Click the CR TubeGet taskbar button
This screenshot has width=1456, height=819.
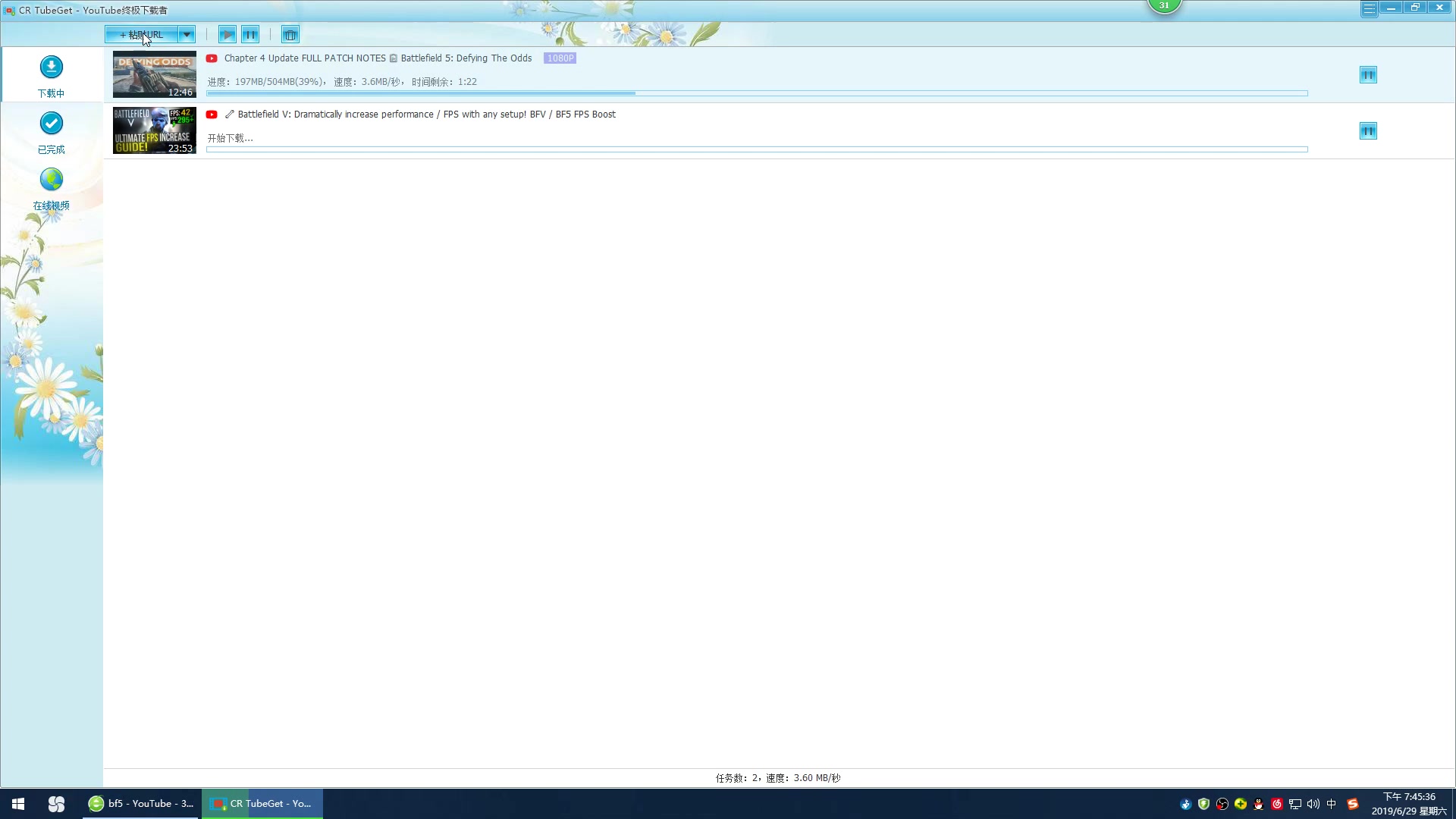tap(262, 804)
